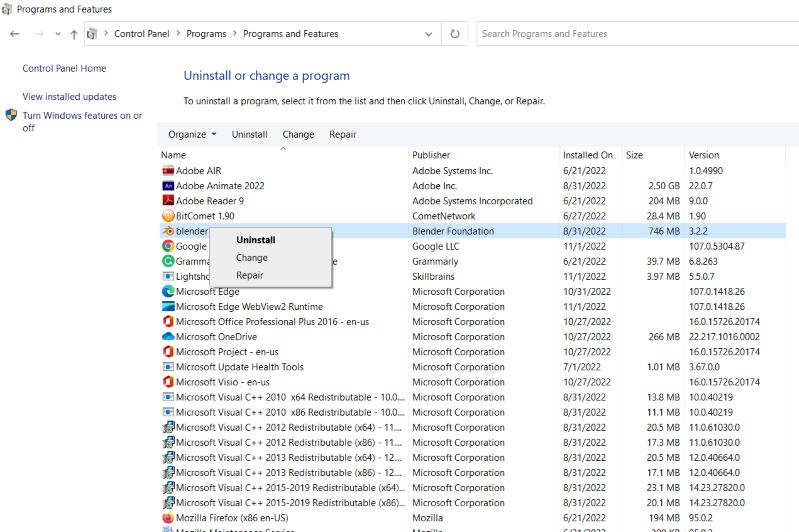Open the address bar history dropdown
Screen dimensions: 799x532
(x=429, y=34)
